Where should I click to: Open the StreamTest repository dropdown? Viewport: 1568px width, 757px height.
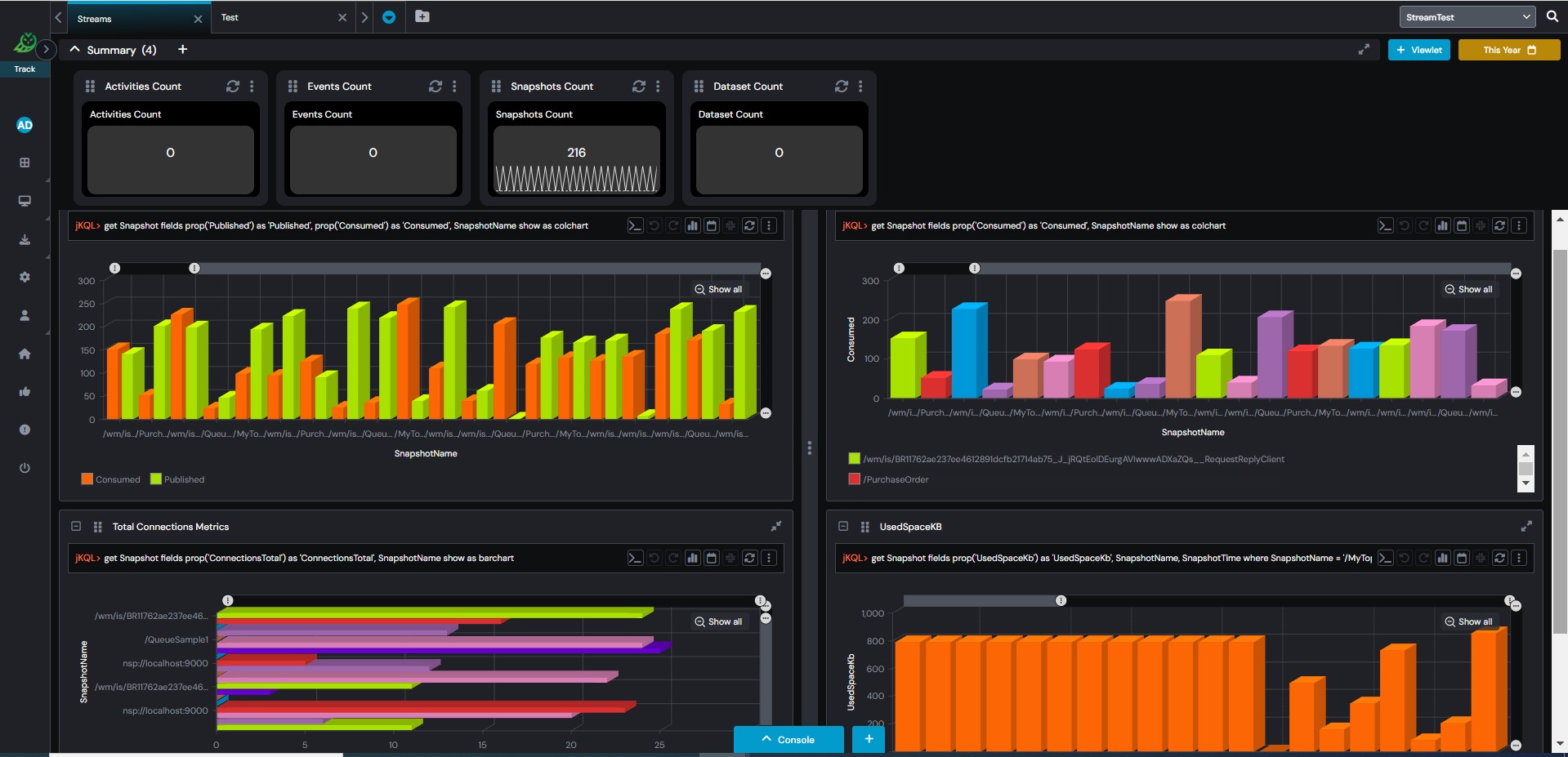point(1467,17)
